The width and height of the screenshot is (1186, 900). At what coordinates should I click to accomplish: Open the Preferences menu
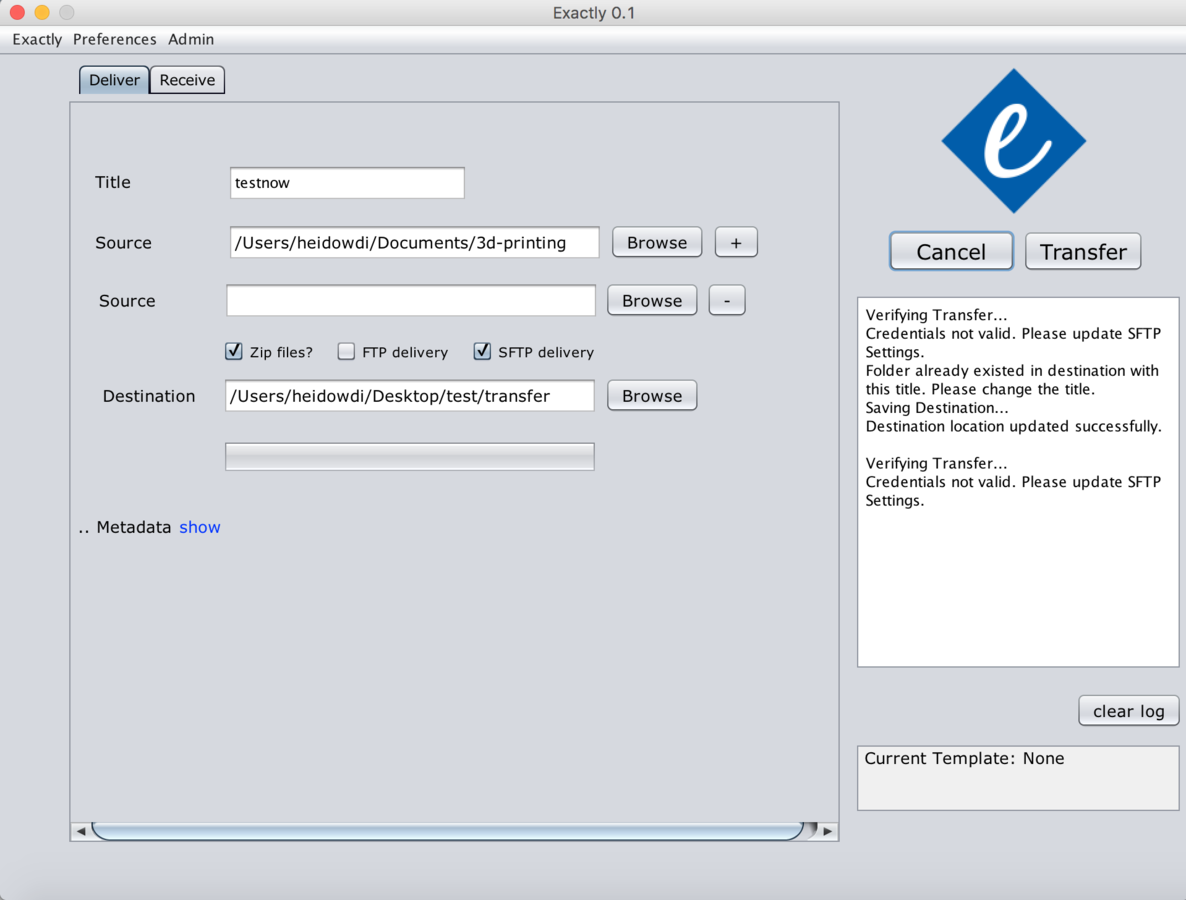point(114,39)
